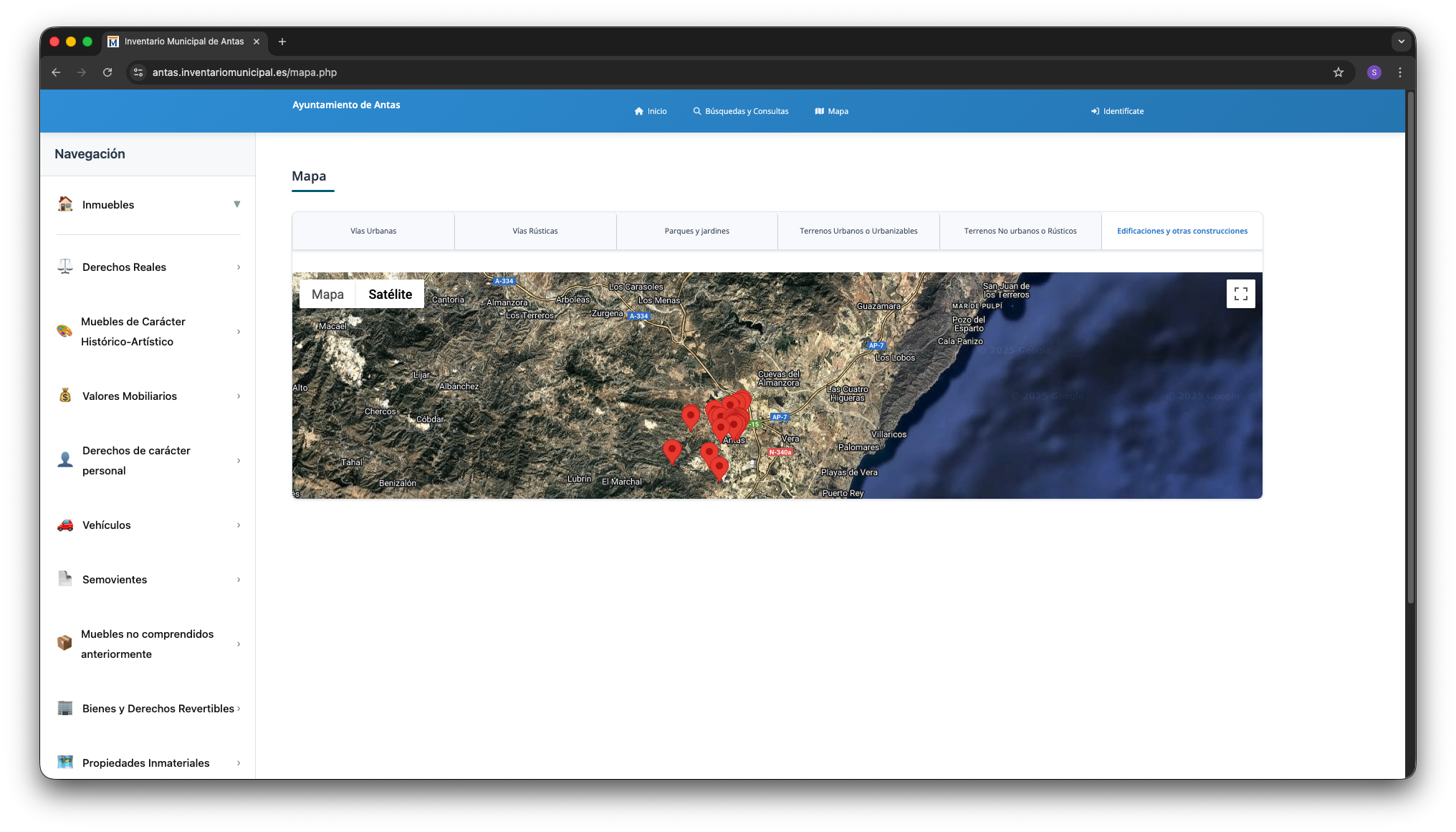The height and width of the screenshot is (832, 1456).
Task: Click the search icon next to Búsquedas y Consultas
Action: [696, 111]
